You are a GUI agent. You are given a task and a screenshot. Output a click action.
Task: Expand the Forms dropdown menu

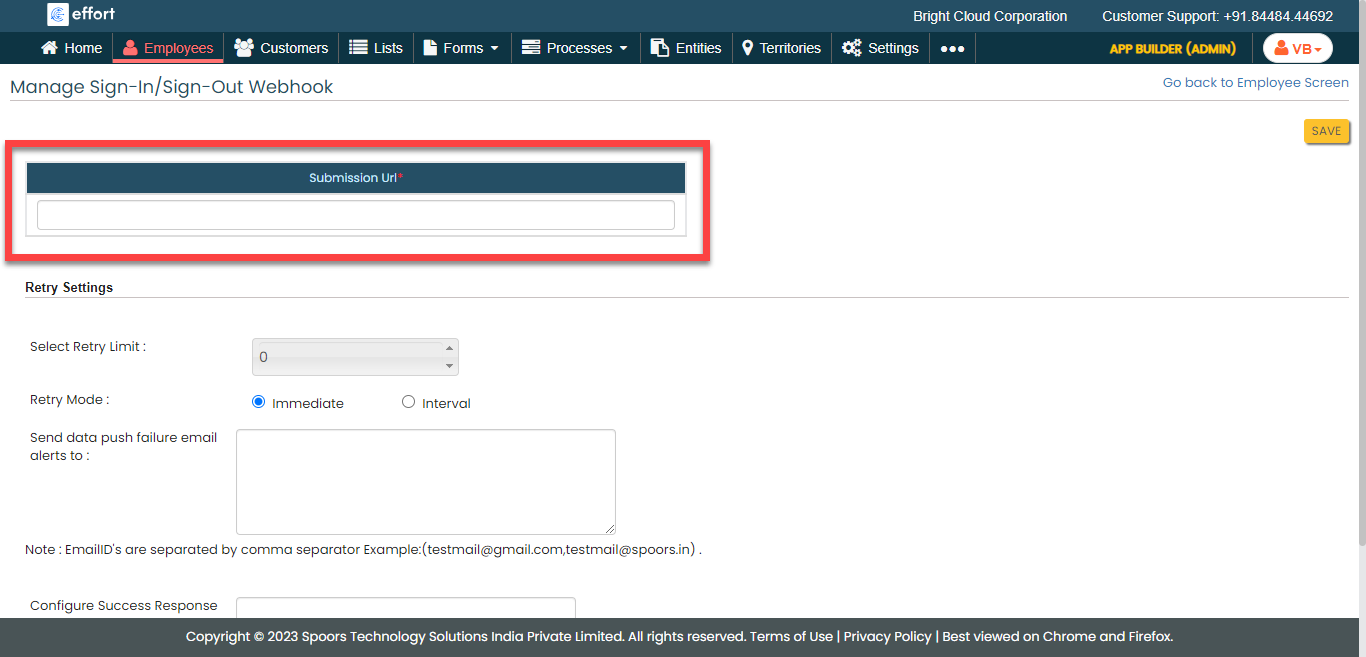coord(461,48)
